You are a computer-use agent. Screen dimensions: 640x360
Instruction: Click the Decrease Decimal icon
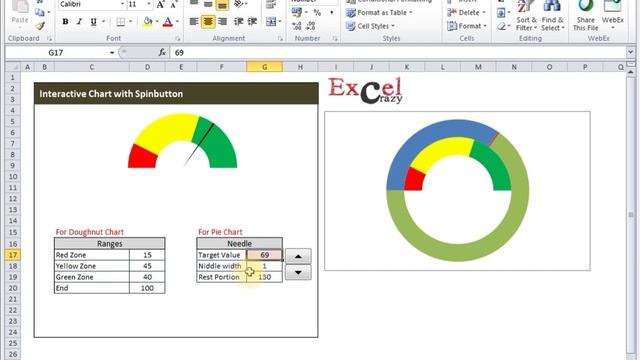point(311,26)
